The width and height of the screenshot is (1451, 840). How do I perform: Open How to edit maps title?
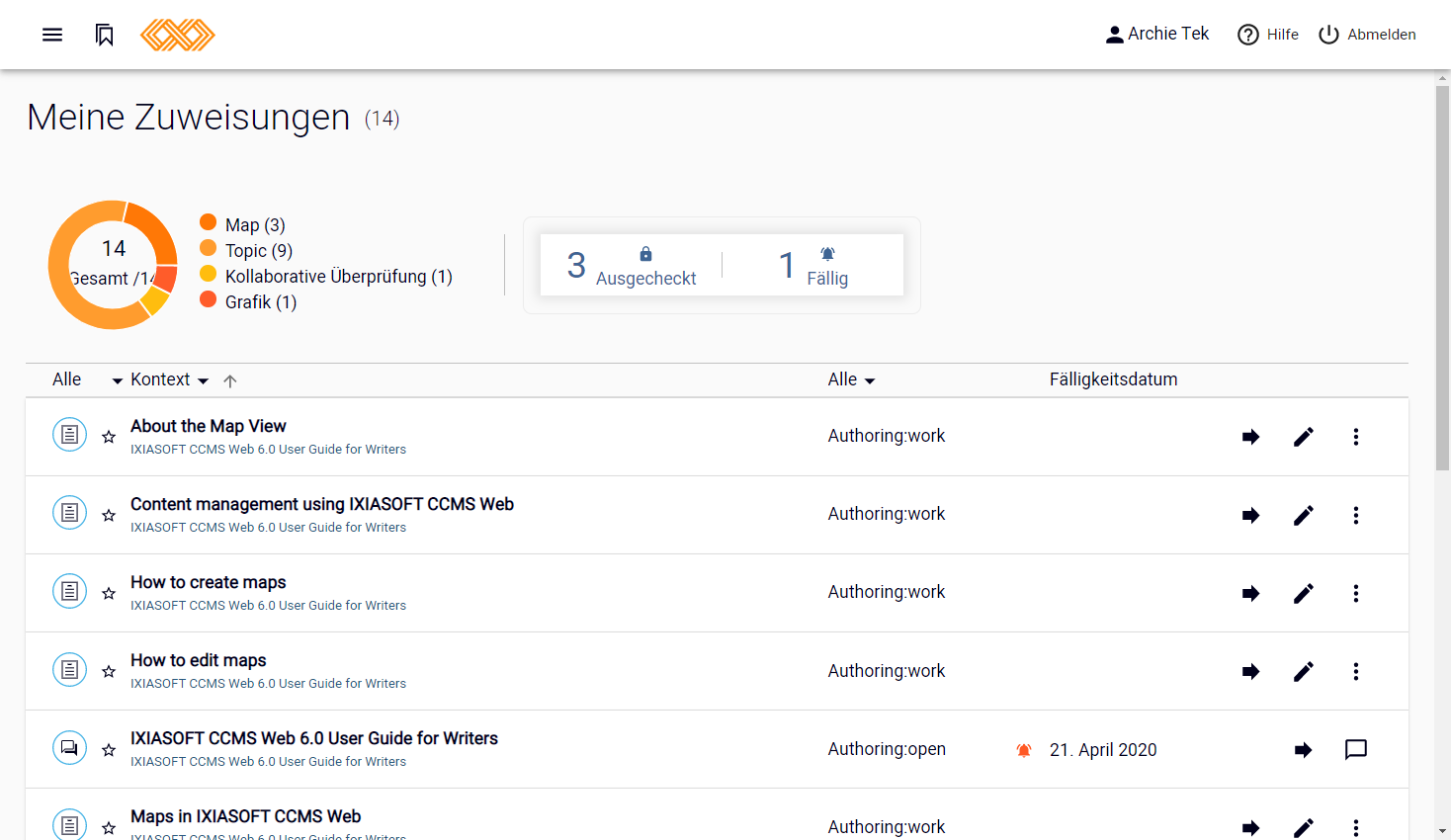[x=199, y=660]
